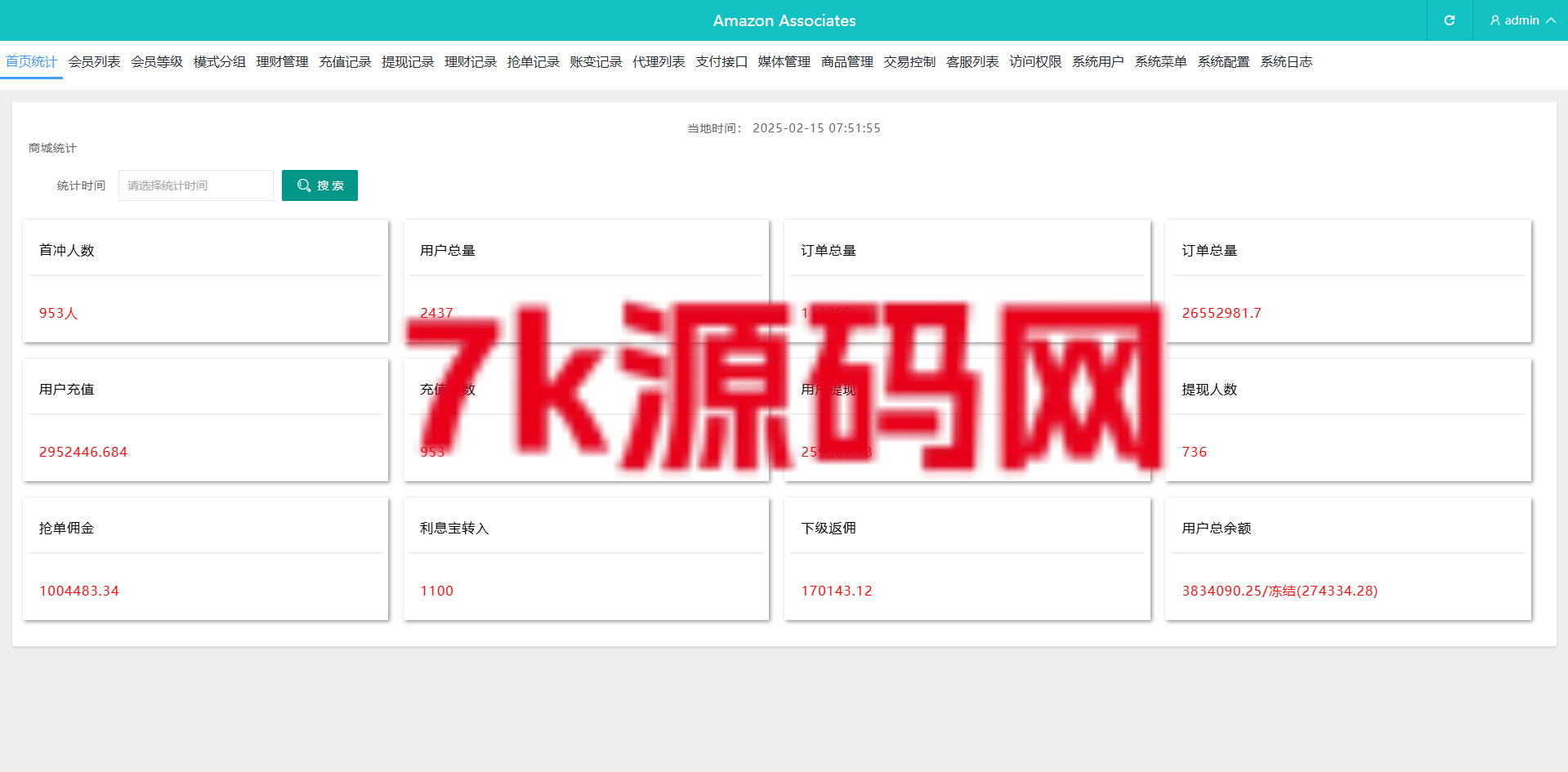Click the 商城统计 section heading
This screenshot has width=1568, height=772.
pyautogui.click(x=52, y=148)
